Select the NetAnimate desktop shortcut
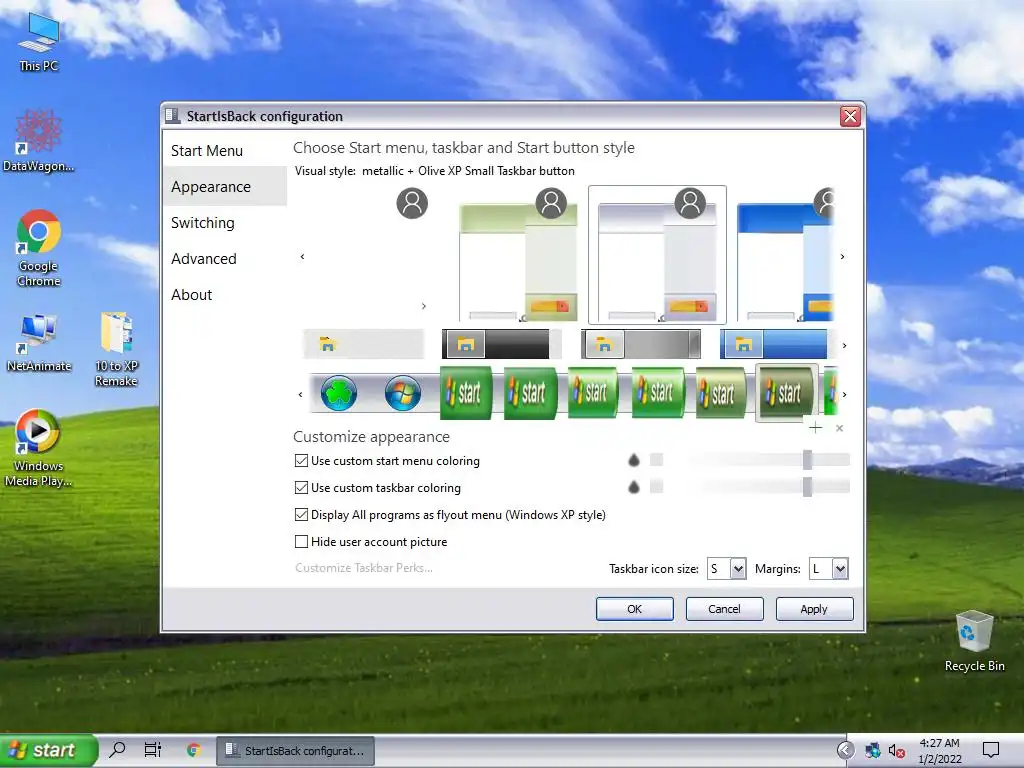Image resolution: width=1024 pixels, height=768 pixels. pos(39,343)
